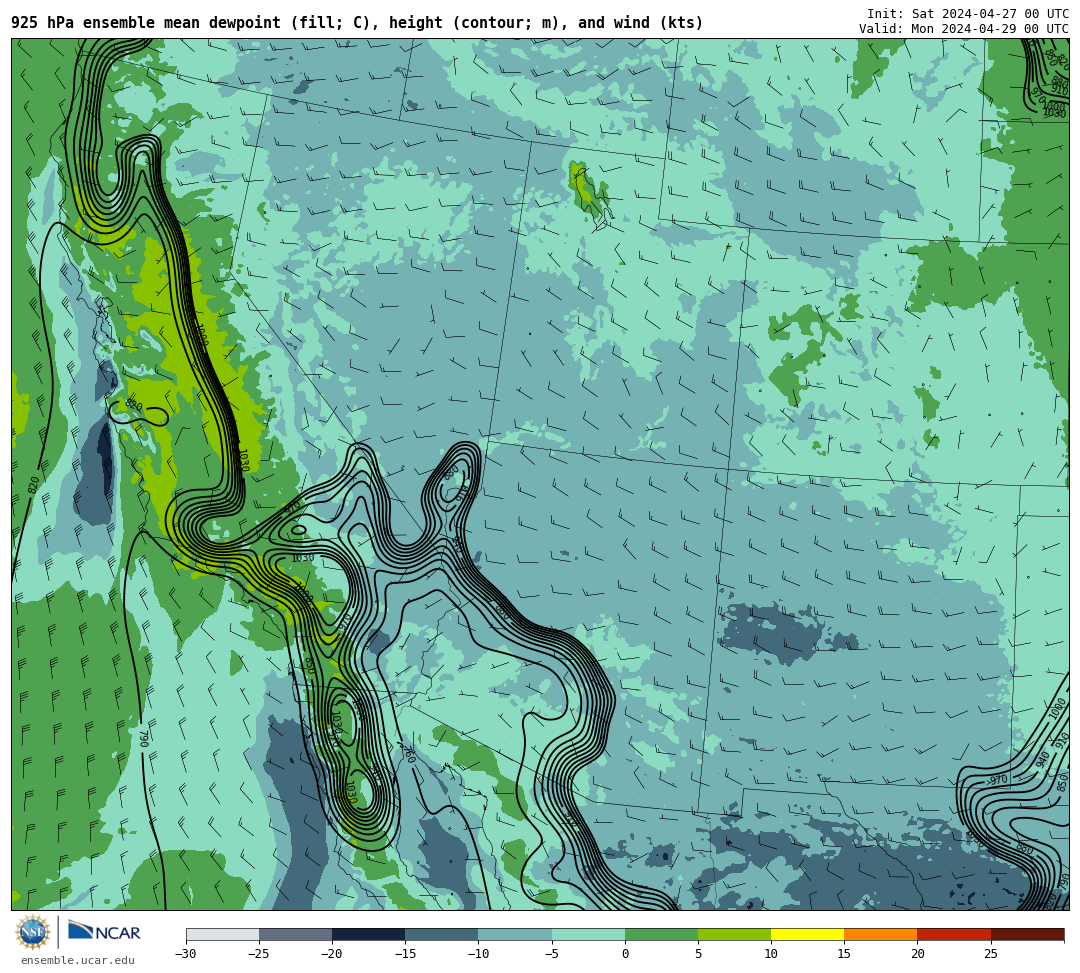Image resolution: width=1080 pixels, height=973 pixels.
Task: Click the 5 to 10 lime swatch
Action: [734, 934]
